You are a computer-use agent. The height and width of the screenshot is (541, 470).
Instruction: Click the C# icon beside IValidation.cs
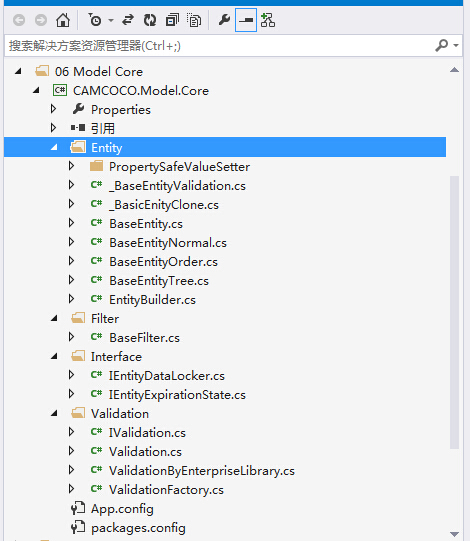pyautogui.click(x=96, y=432)
